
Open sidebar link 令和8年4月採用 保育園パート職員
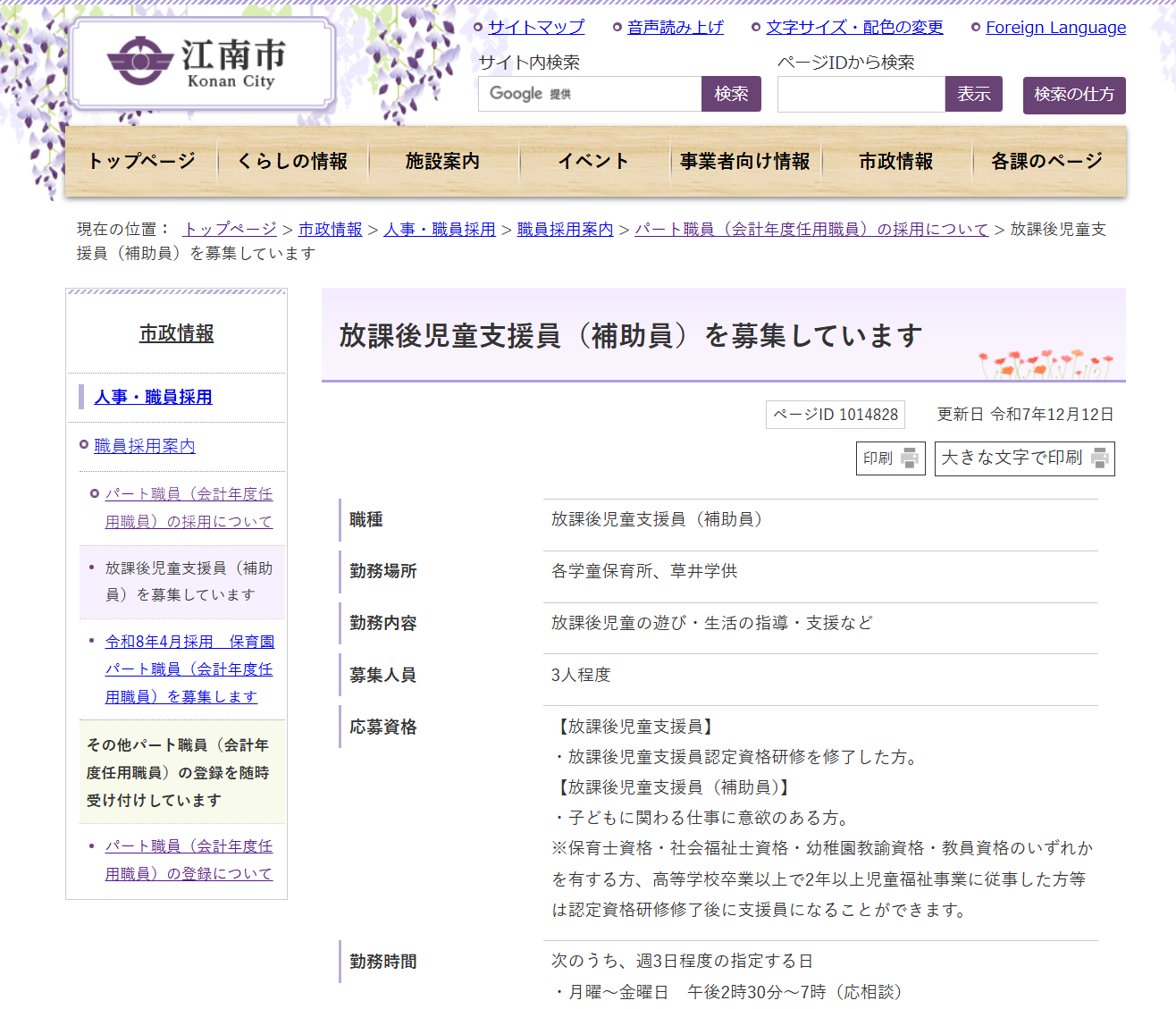pos(189,668)
